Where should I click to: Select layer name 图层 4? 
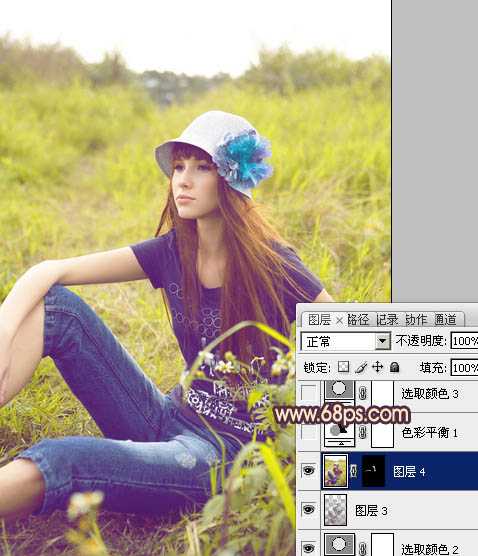[x=409, y=471]
